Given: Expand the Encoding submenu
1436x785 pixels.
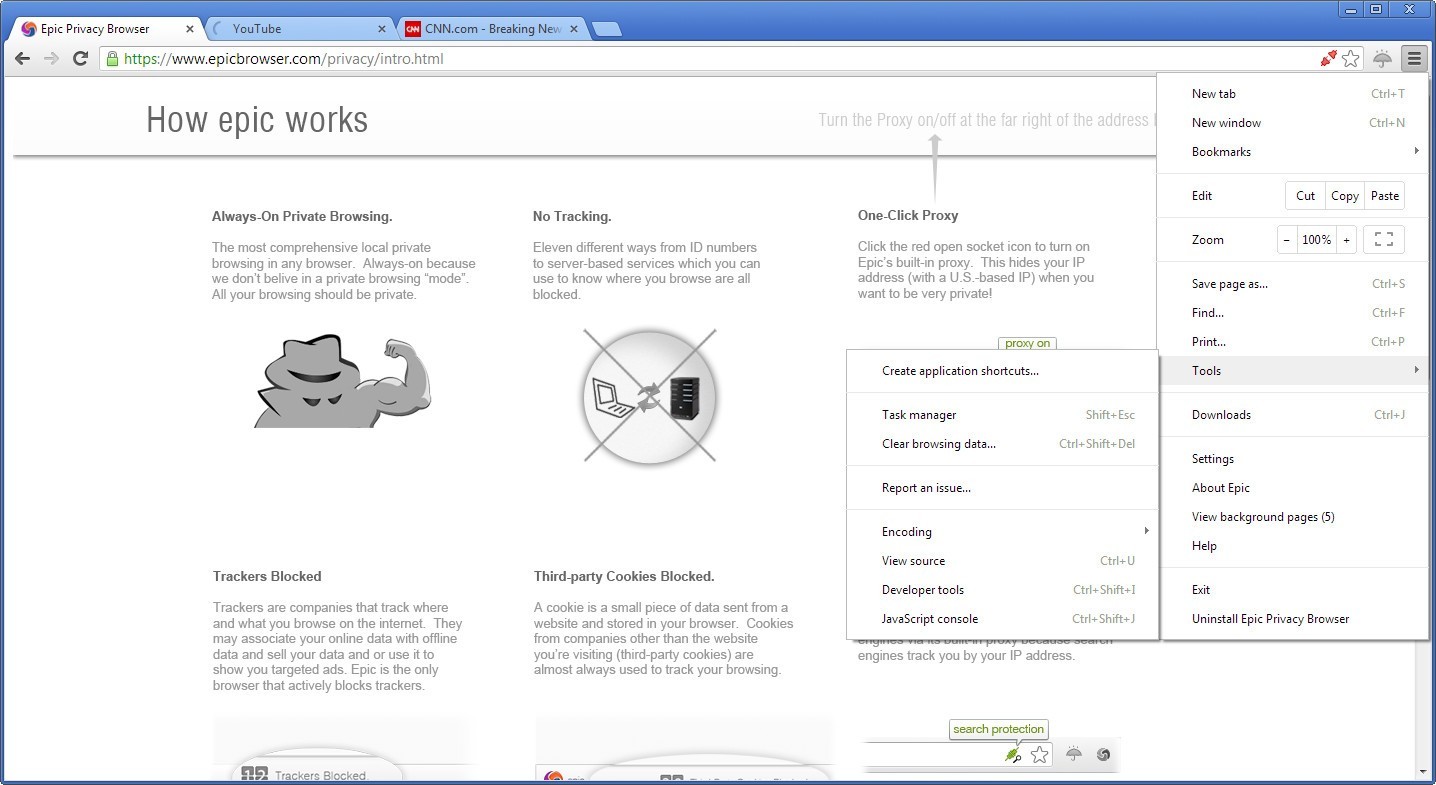Looking at the screenshot, I should pyautogui.click(x=906, y=531).
